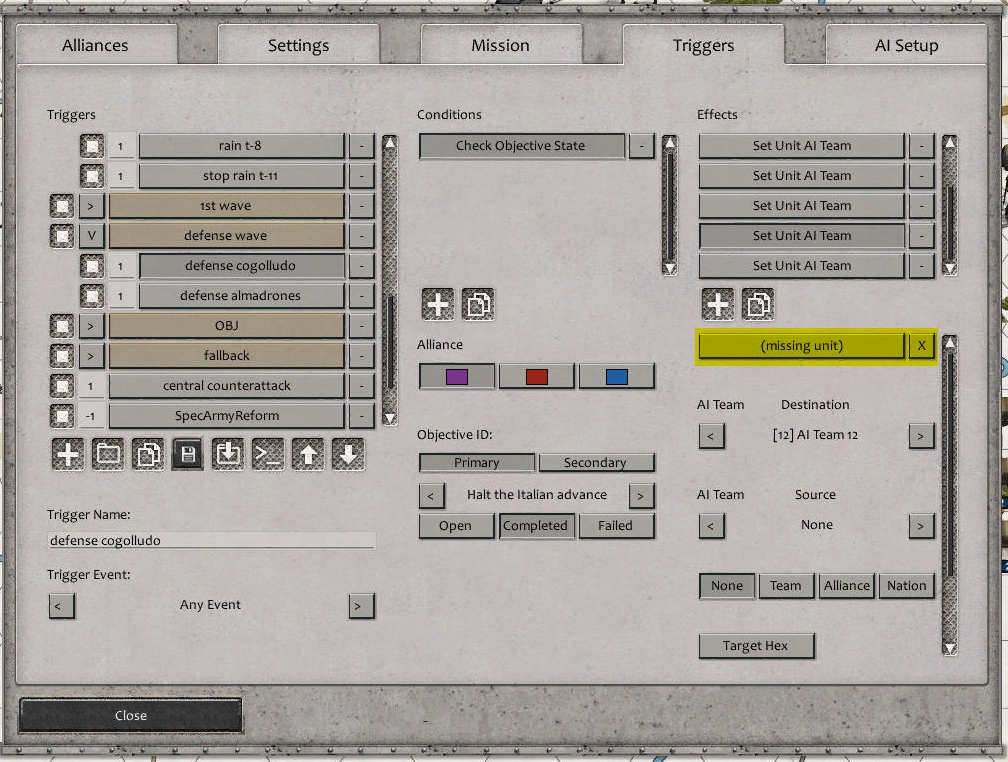The height and width of the screenshot is (762, 1008).
Task: Toggle checkbox for SpecArmyReform trigger
Action: pos(62,415)
